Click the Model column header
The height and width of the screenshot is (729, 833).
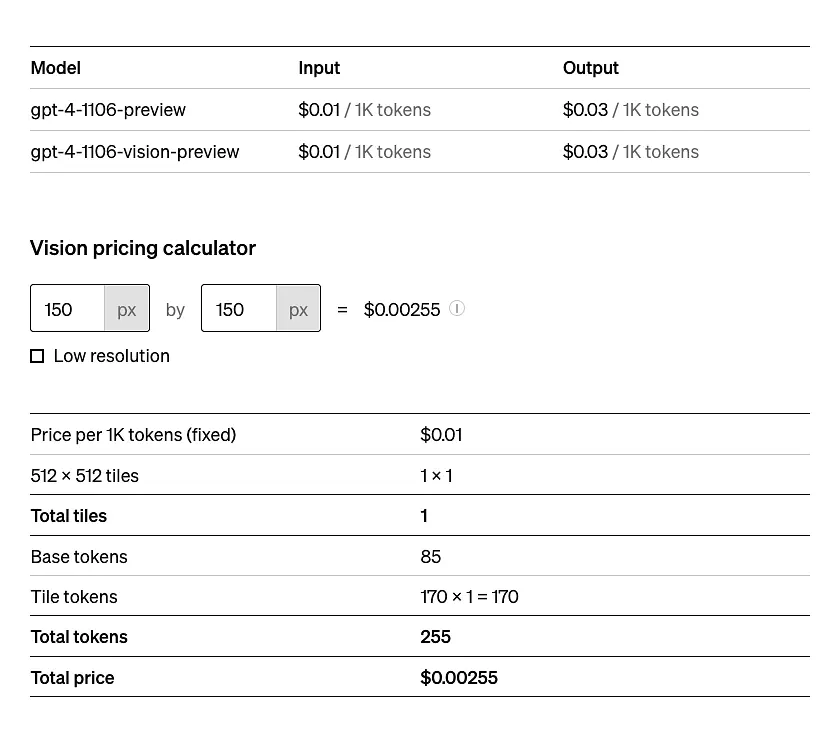click(x=56, y=68)
